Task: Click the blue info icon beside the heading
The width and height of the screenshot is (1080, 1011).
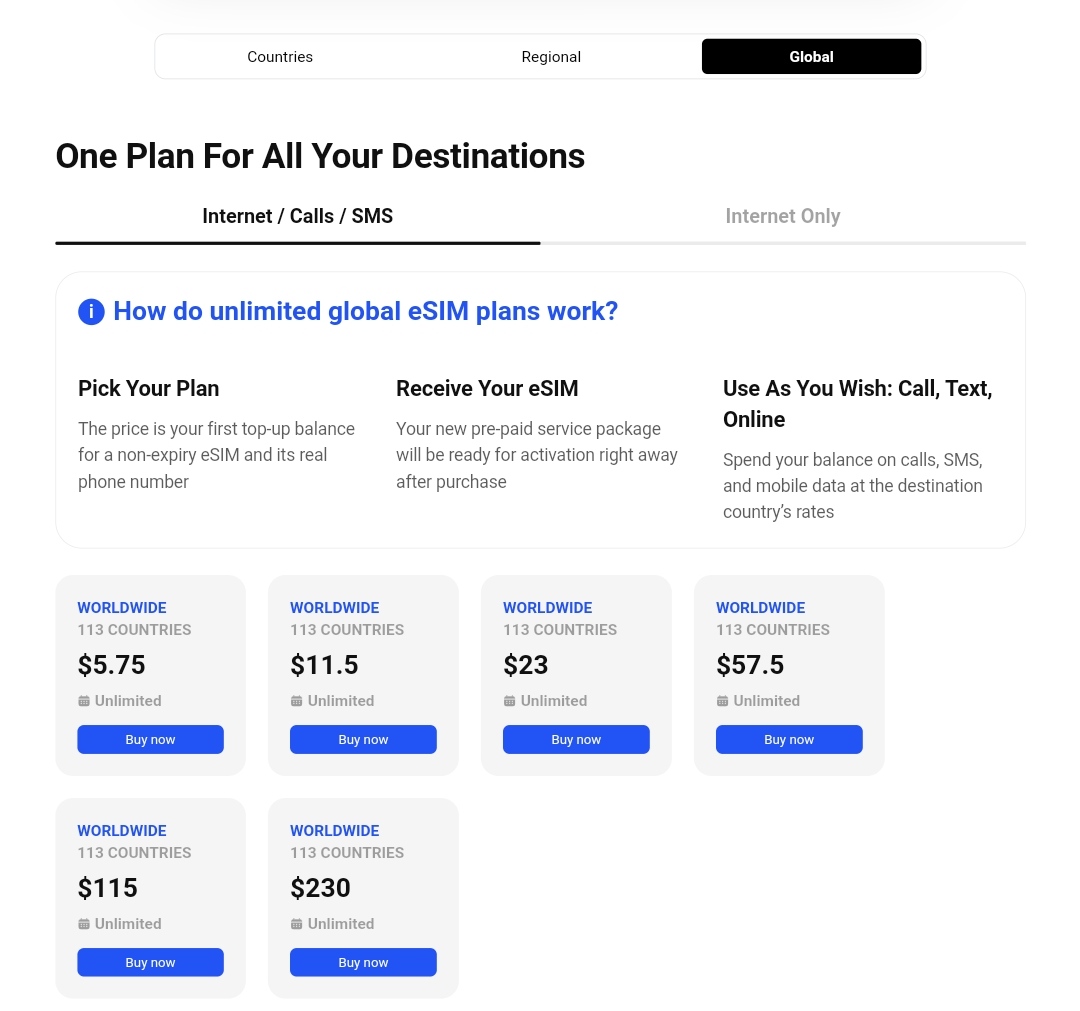Action: click(91, 312)
